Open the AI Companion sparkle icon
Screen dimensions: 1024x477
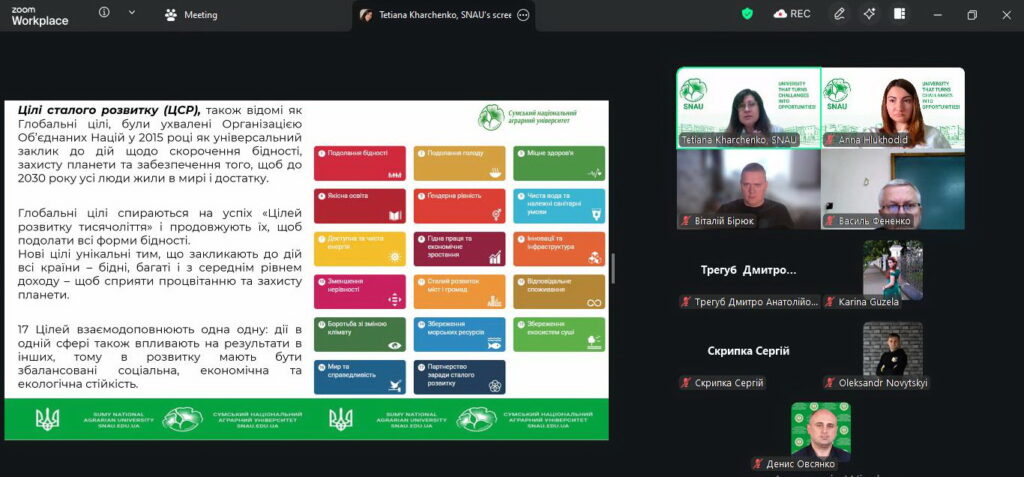(x=869, y=14)
